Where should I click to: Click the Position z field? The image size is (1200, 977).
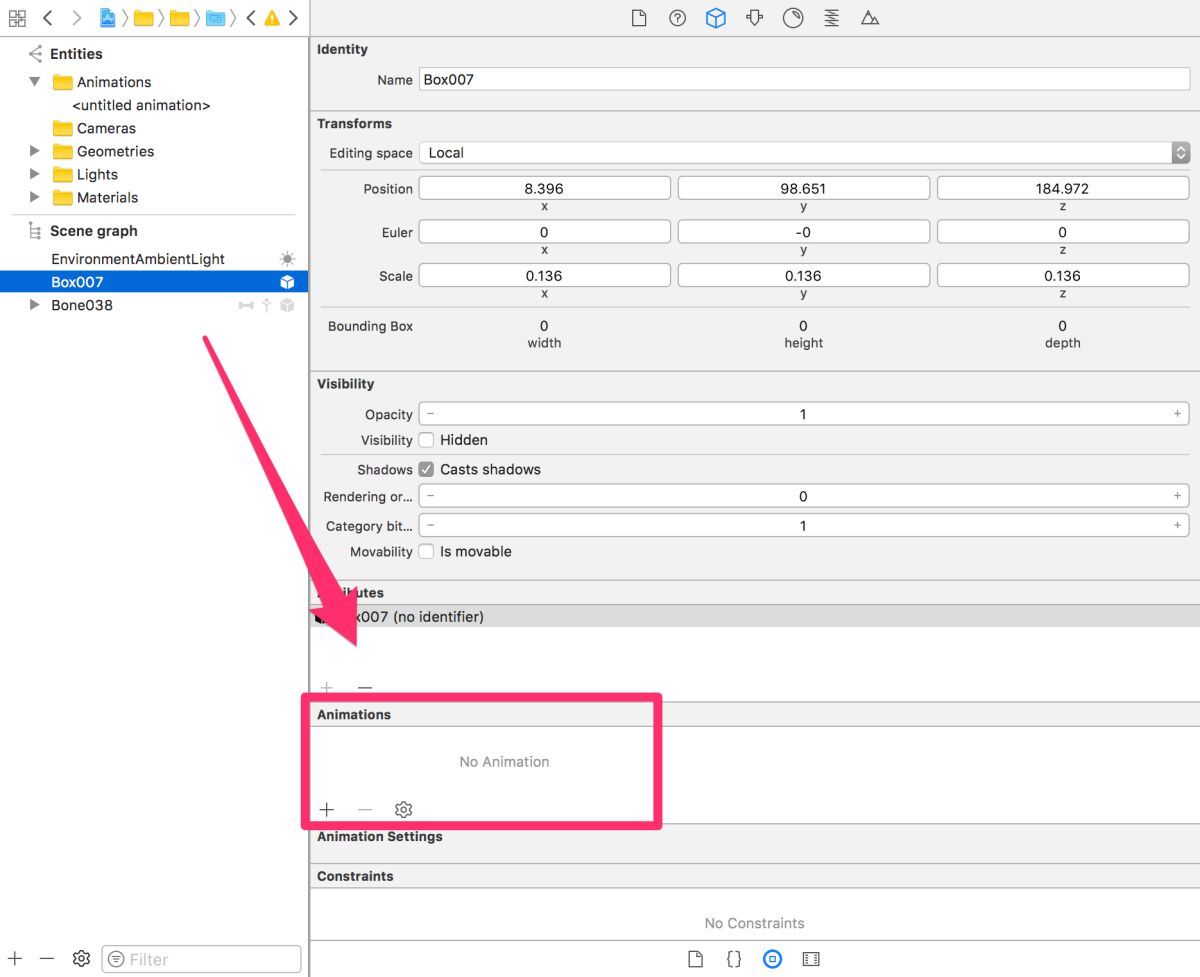click(x=1063, y=188)
